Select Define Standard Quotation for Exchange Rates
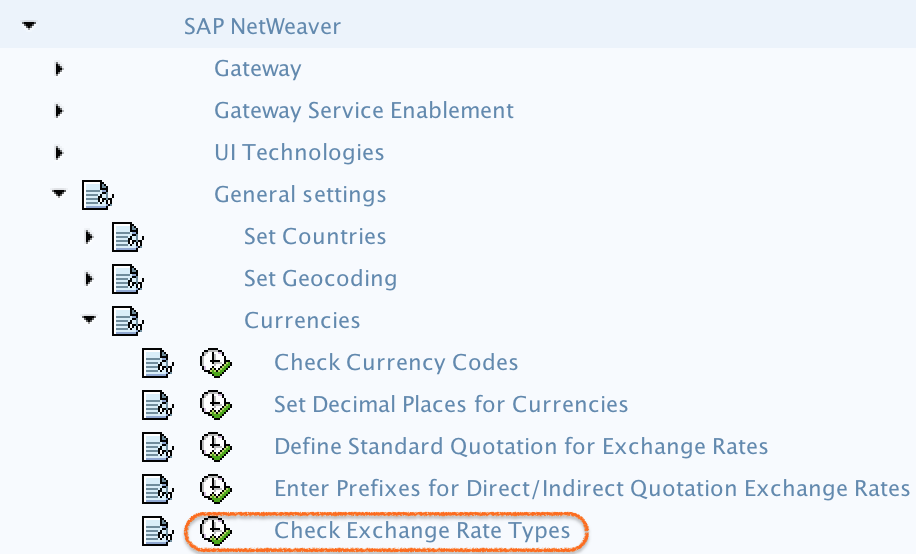 521,446
